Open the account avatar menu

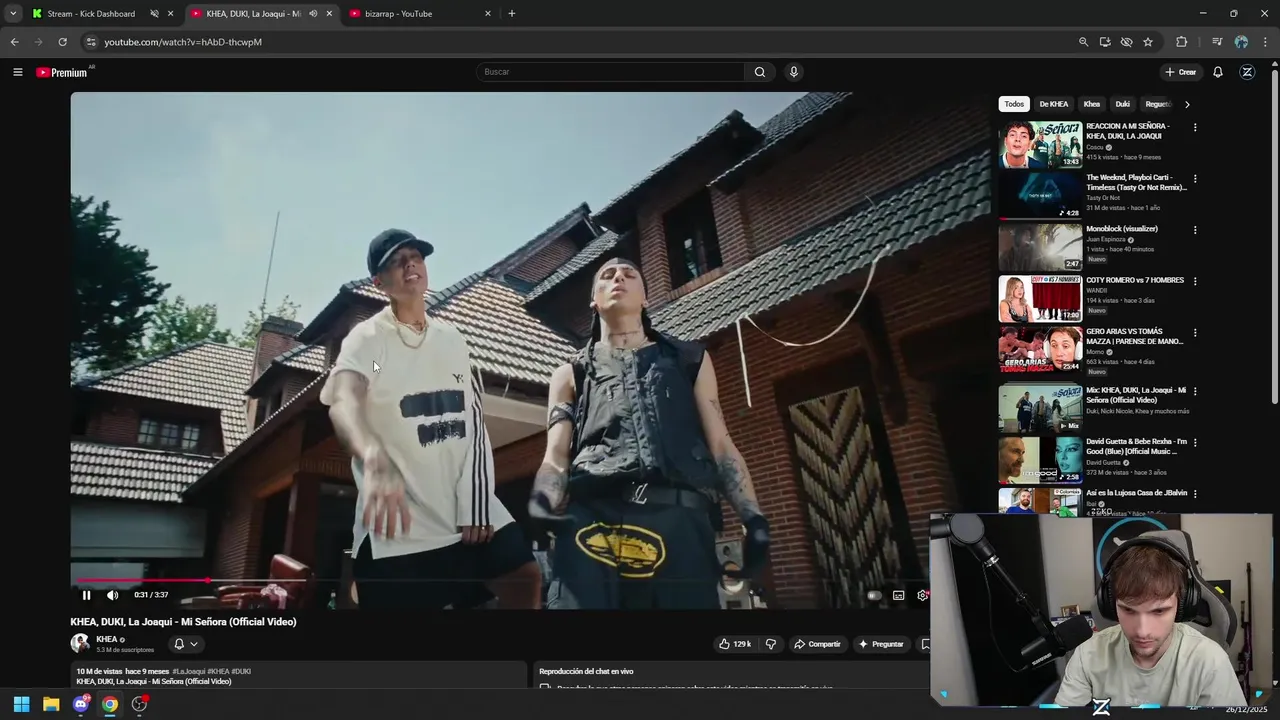[x=1247, y=72]
